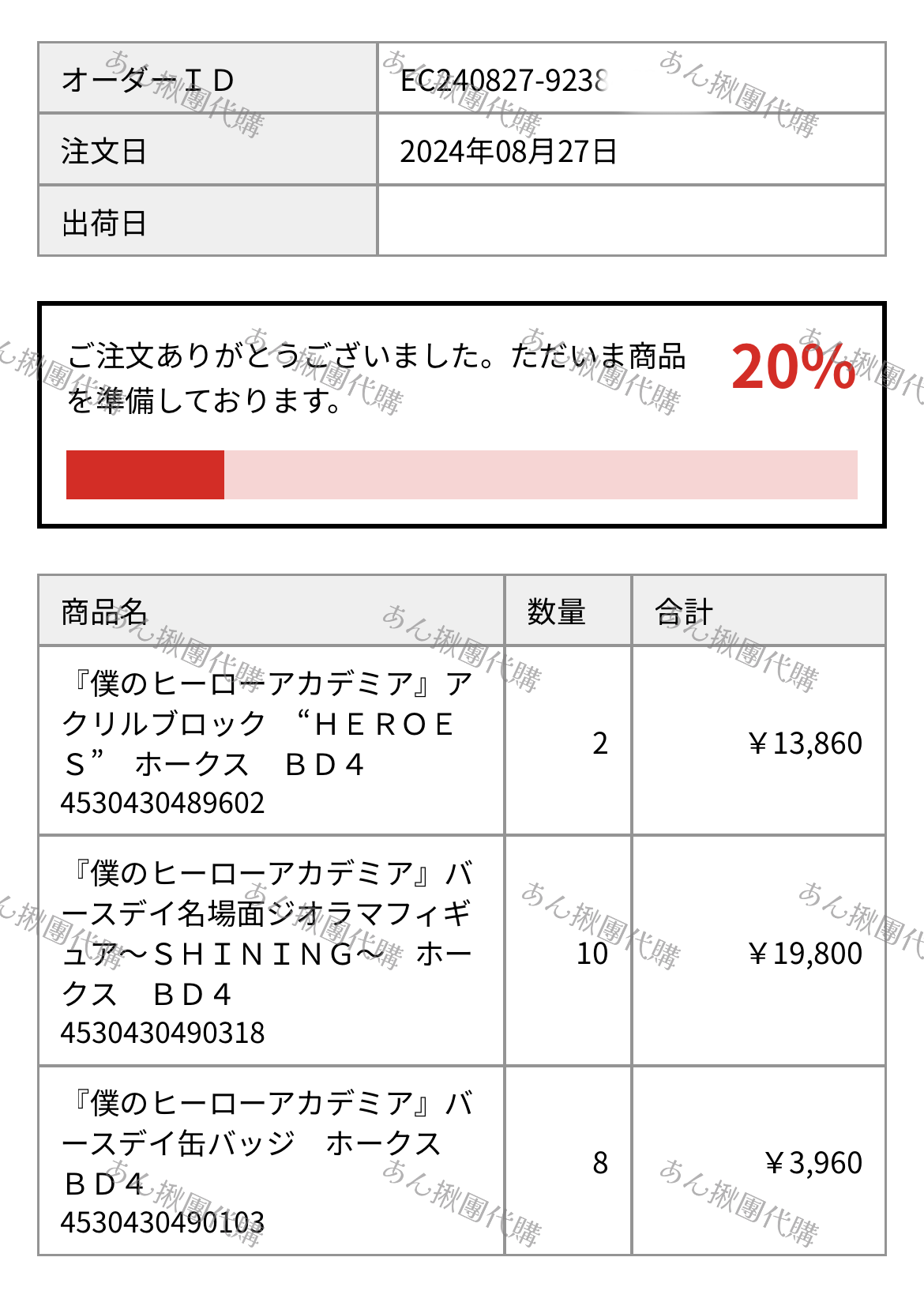The width and height of the screenshot is (924, 1291).
Task: Open the ジオラマフィギュア SHINING ホークス item
Action: coord(267,933)
